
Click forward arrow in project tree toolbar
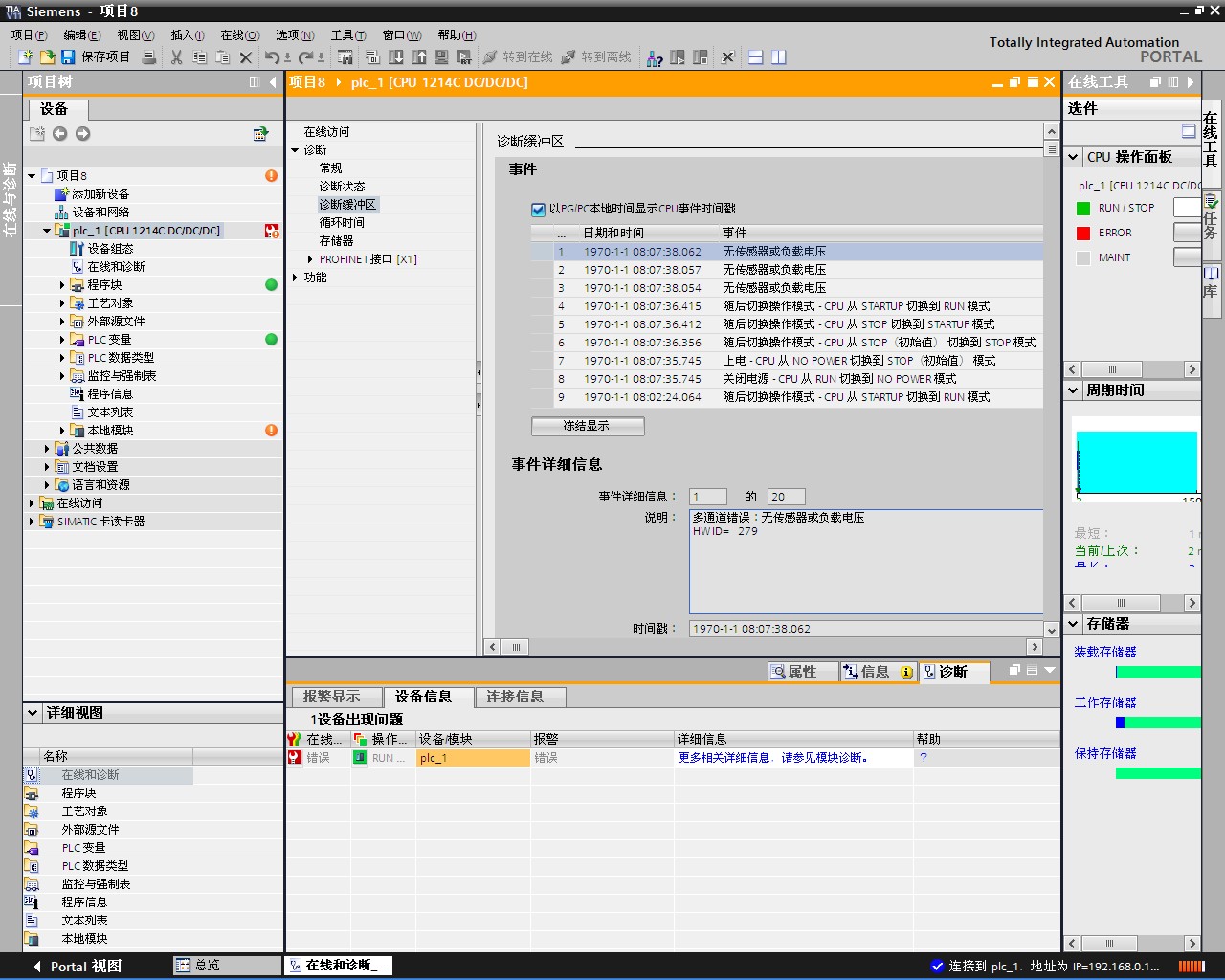[x=82, y=134]
